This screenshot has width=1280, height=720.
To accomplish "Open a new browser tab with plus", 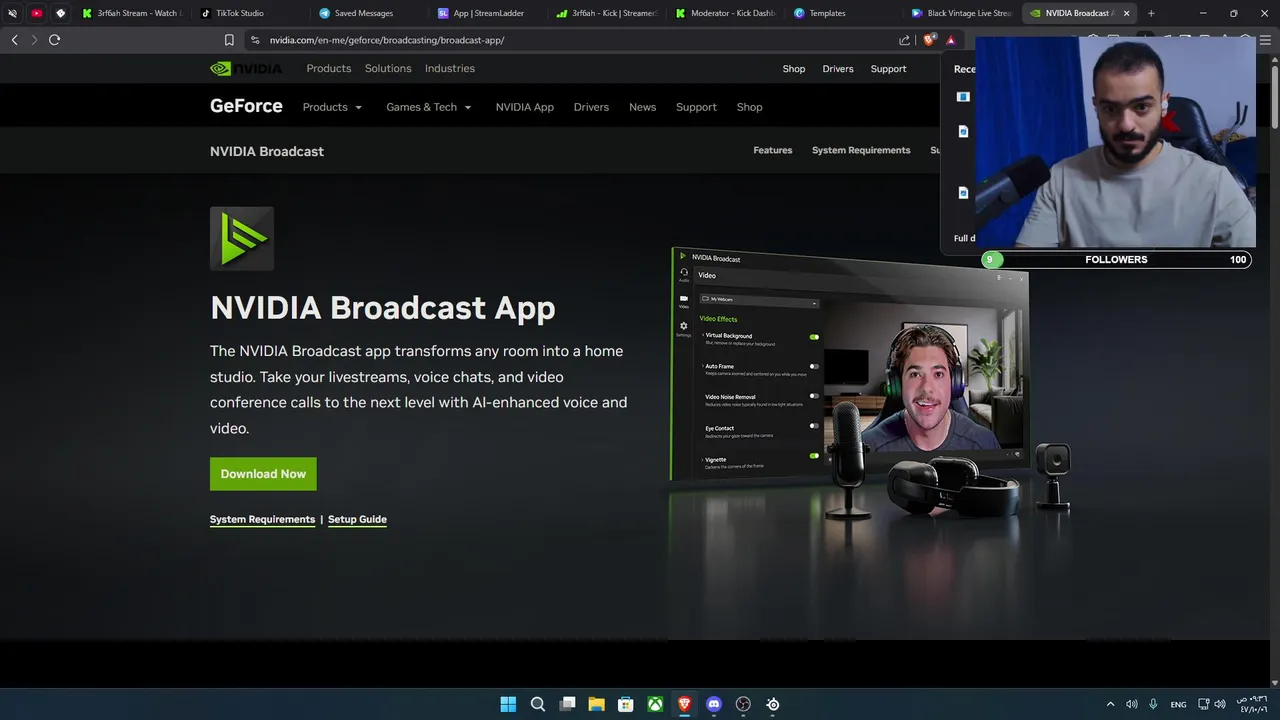I will click(x=1151, y=13).
